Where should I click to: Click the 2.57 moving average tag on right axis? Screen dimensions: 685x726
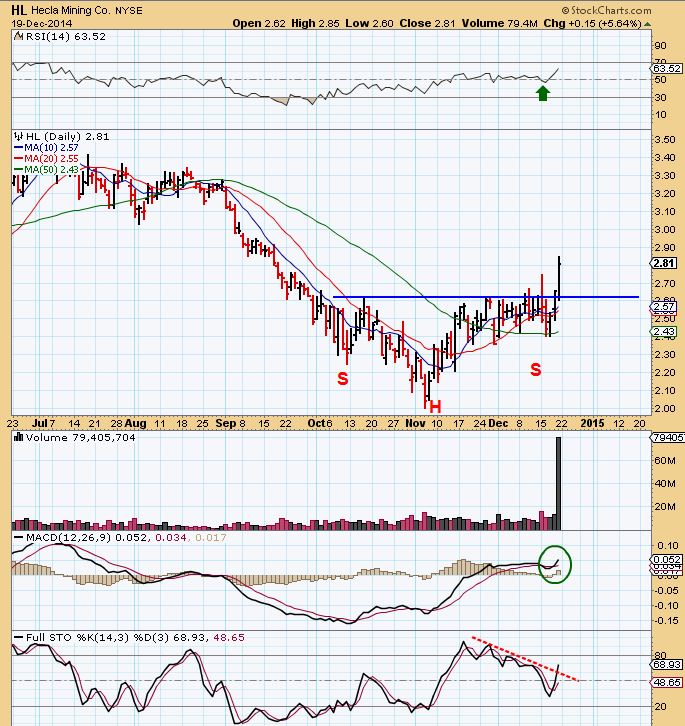pyautogui.click(x=664, y=307)
